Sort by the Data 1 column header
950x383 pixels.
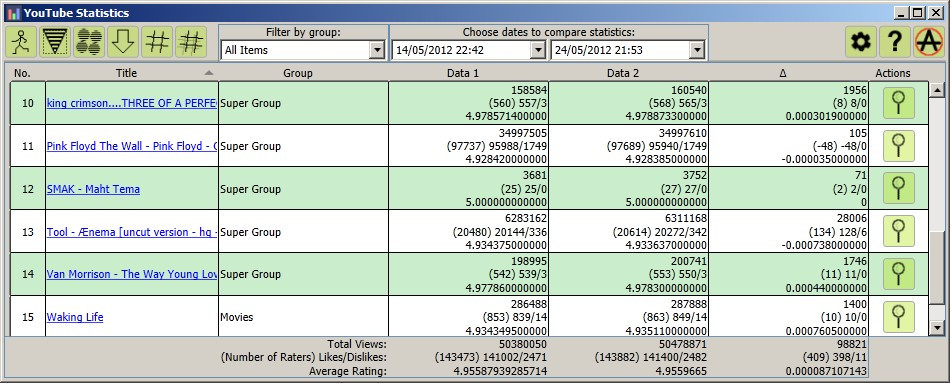(463, 73)
